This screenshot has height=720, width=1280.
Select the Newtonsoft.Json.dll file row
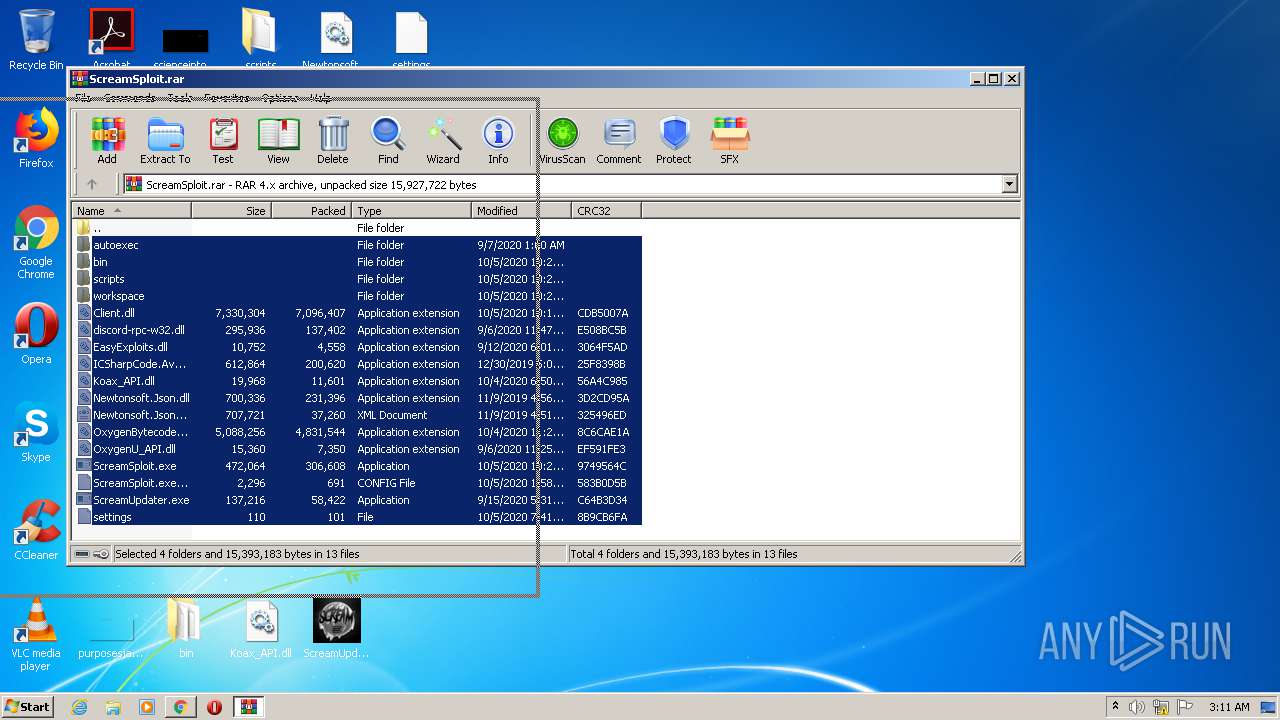click(357, 398)
